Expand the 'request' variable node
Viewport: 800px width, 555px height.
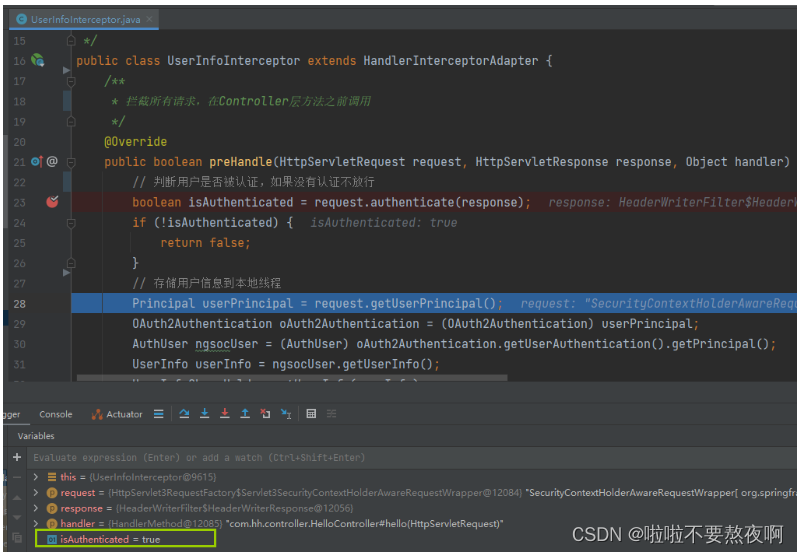37,492
